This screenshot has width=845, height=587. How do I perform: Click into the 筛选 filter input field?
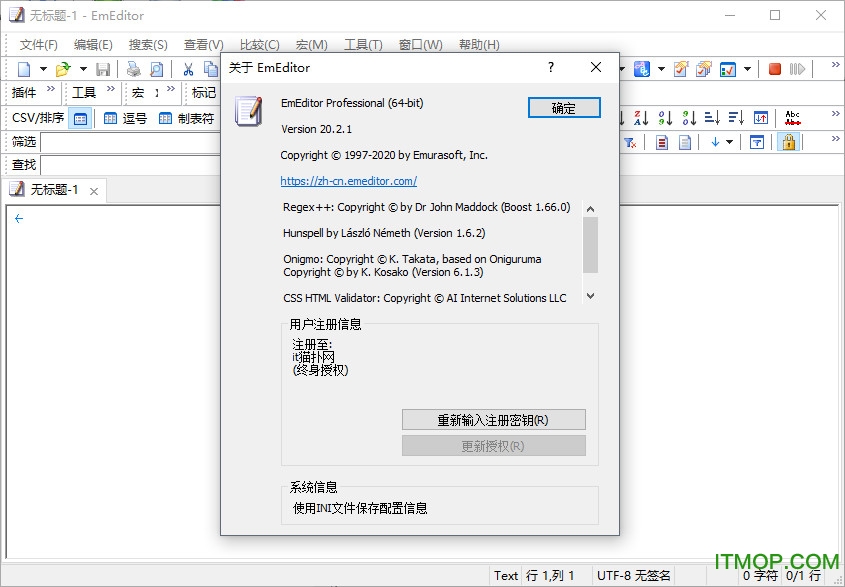[x=131, y=142]
